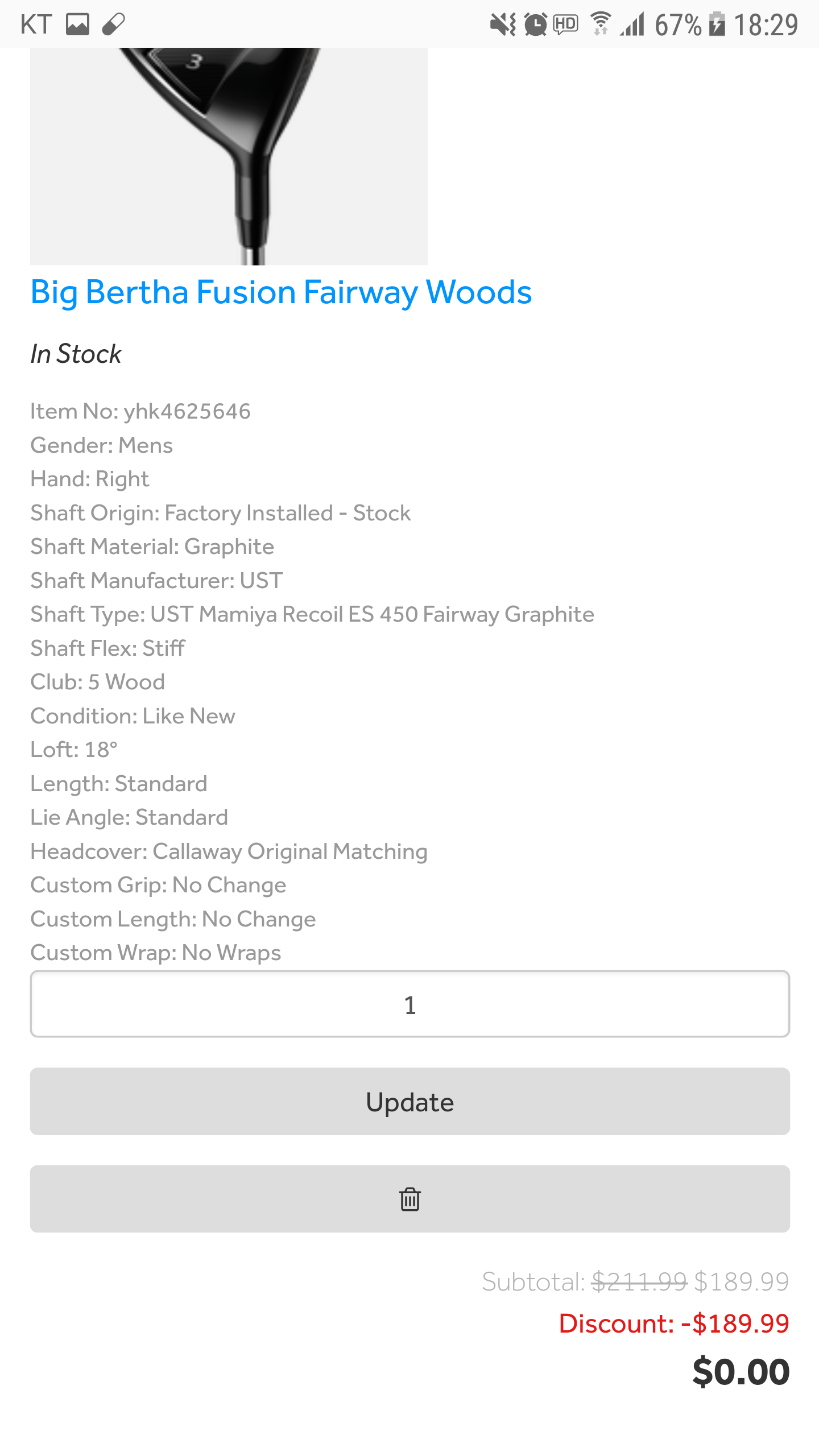Image resolution: width=819 pixels, height=1456 pixels.
Task: Tap the golf club product image
Action: (x=229, y=156)
